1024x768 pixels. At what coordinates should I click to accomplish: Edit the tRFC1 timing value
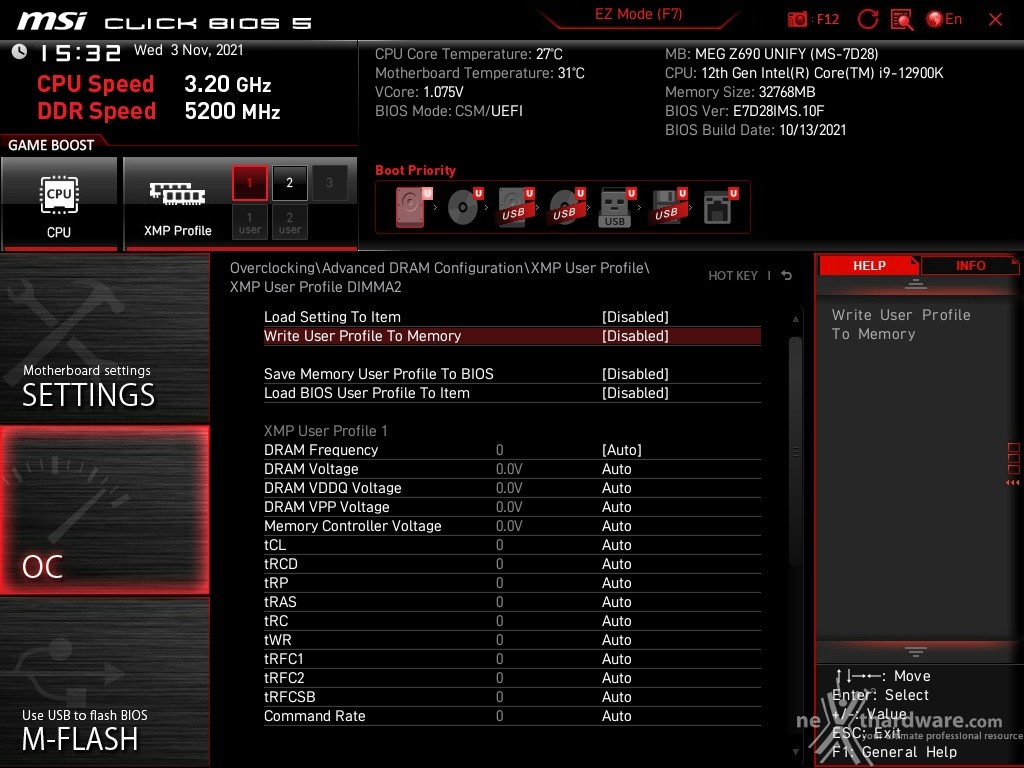pyautogui.click(x=512, y=659)
